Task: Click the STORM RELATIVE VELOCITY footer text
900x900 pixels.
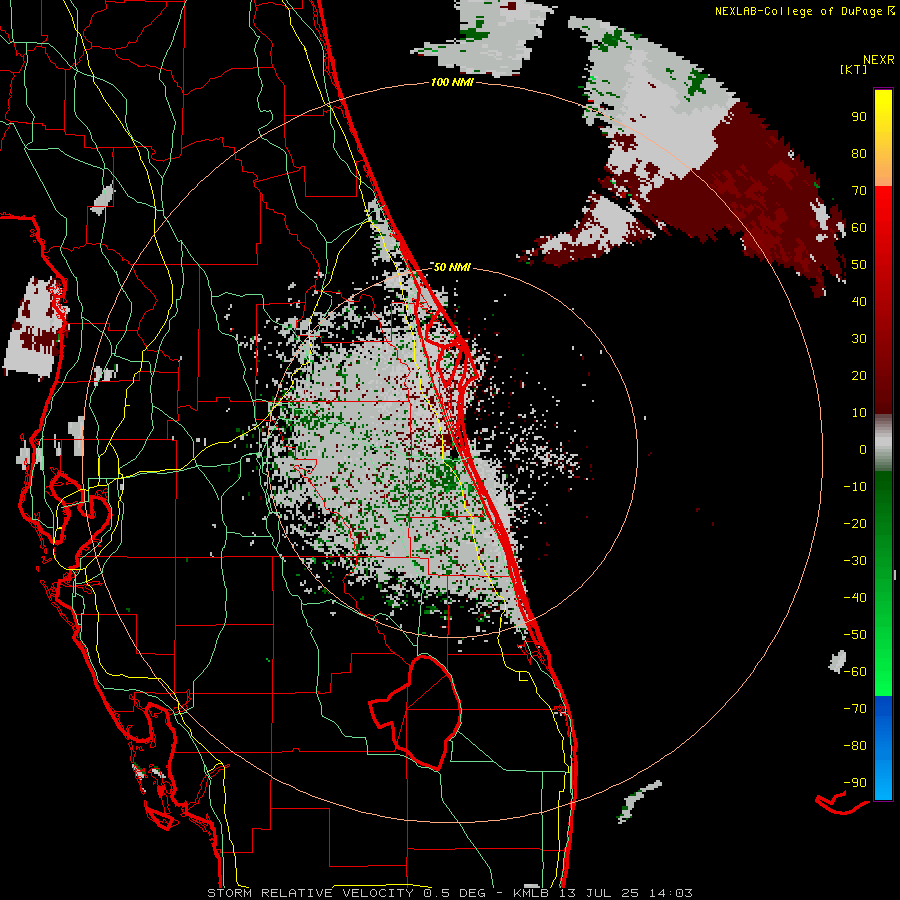Action: [x=310, y=893]
